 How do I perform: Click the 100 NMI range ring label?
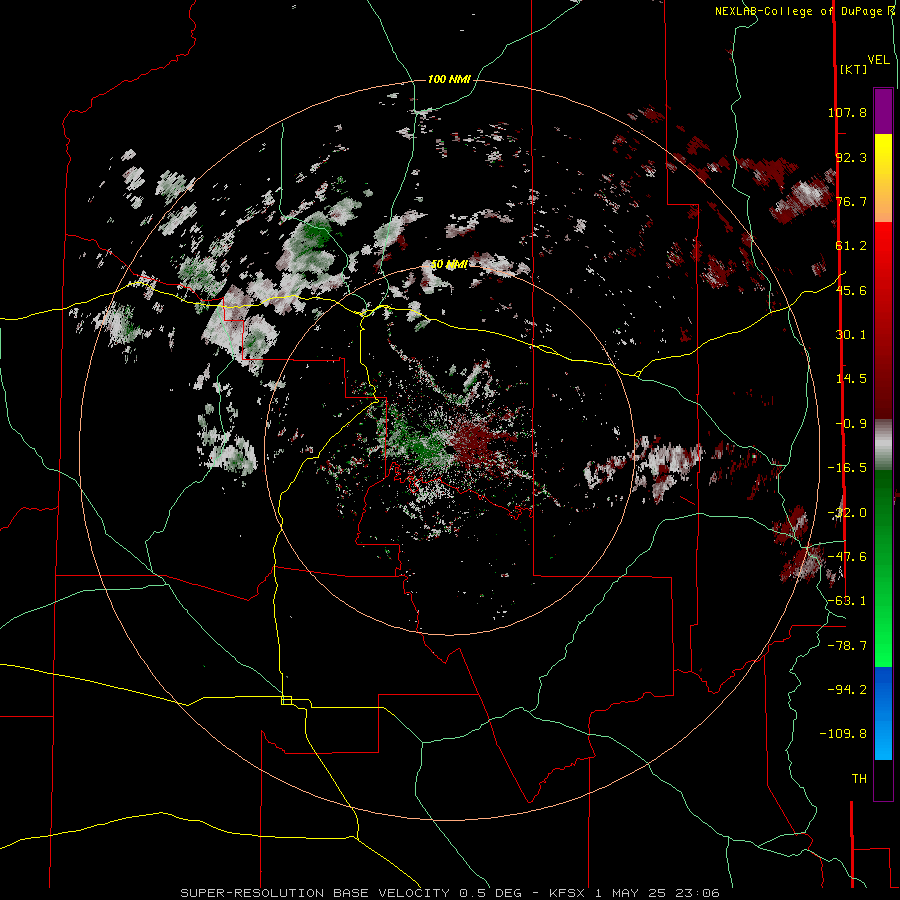(449, 79)
